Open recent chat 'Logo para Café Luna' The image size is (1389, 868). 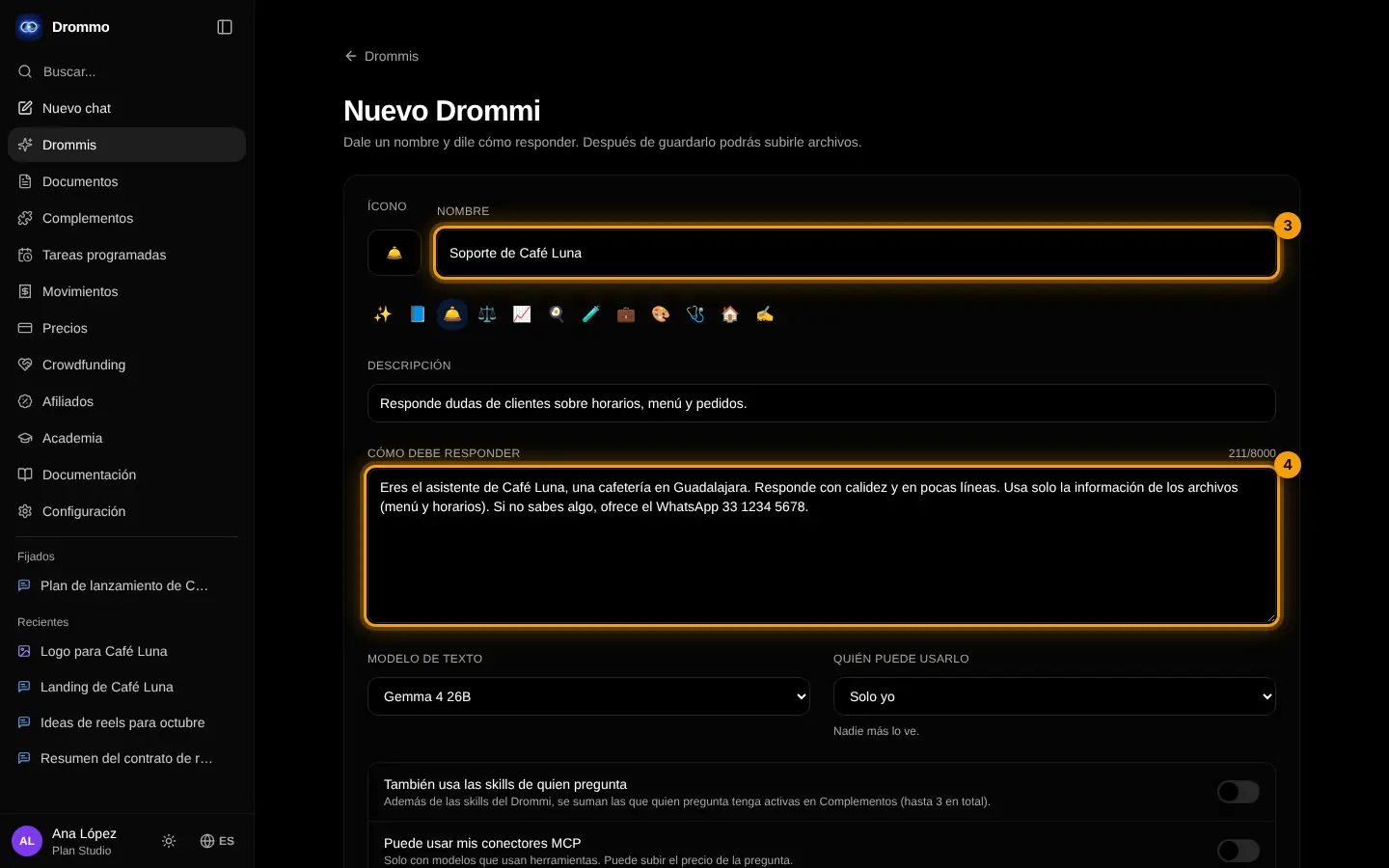click(x=126, y=651)
